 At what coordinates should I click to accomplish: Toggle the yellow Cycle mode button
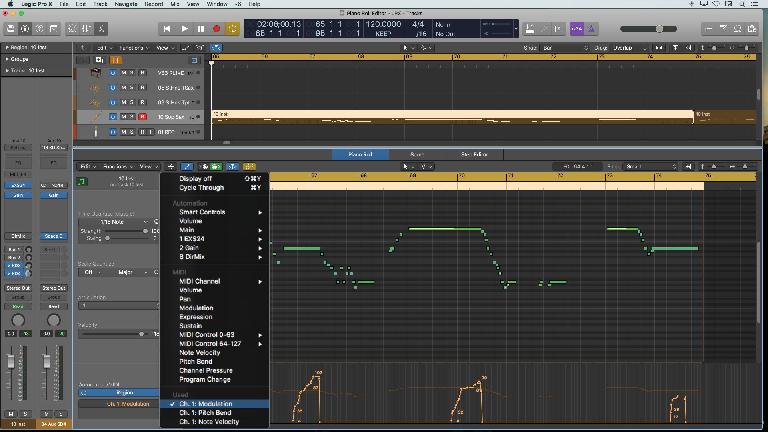point(233,29)
